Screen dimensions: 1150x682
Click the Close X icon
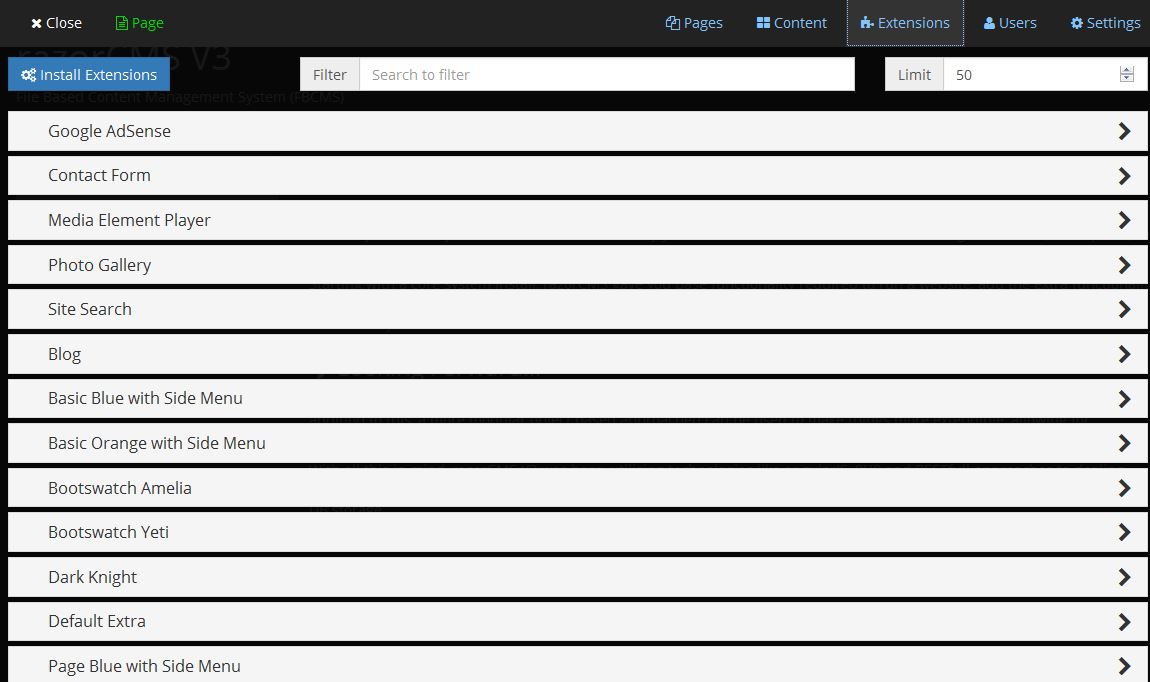(x=36, y=23)
